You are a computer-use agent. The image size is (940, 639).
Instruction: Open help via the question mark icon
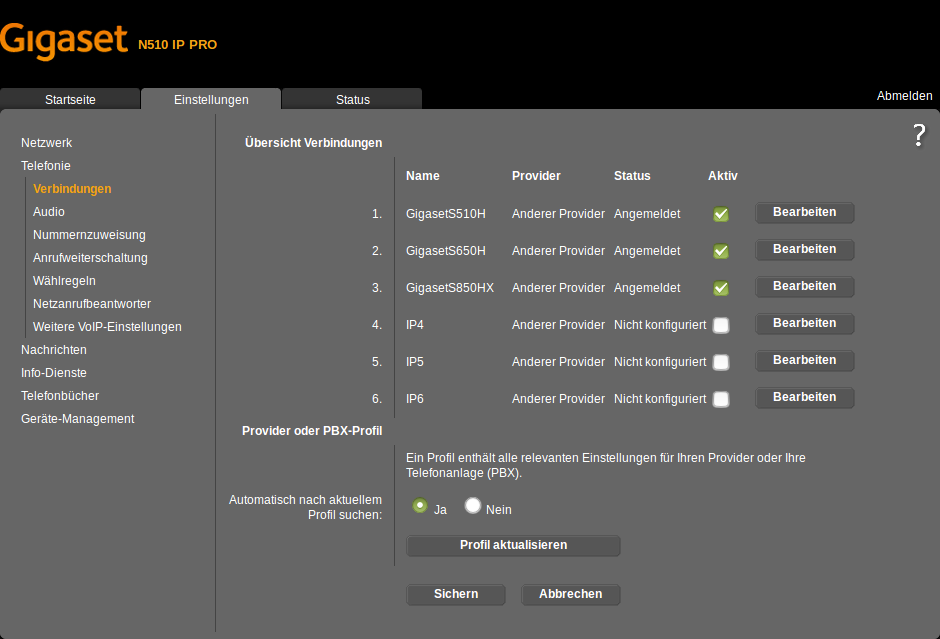pos(918,134)
